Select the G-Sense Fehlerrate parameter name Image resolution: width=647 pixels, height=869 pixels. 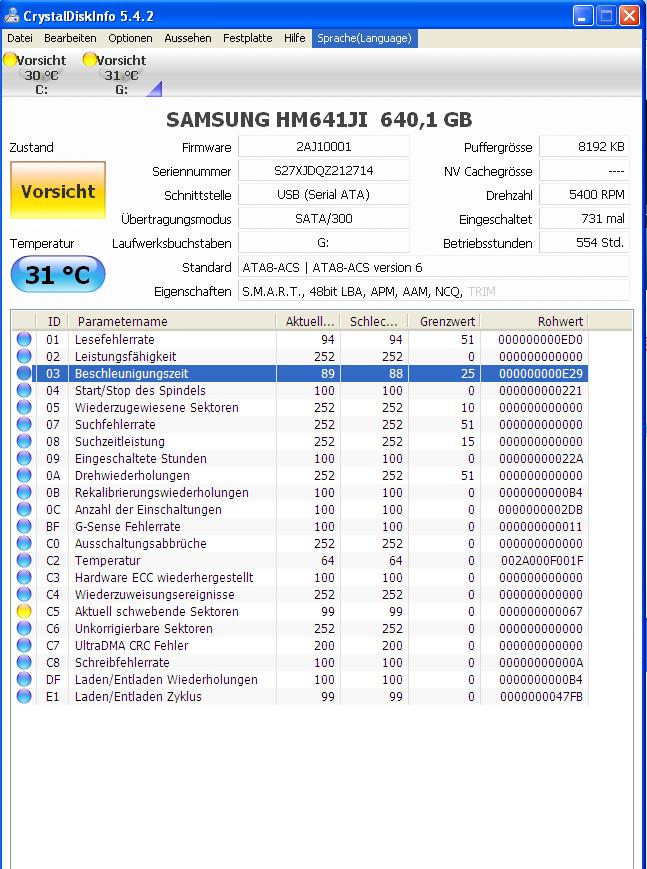coord(128,526)
